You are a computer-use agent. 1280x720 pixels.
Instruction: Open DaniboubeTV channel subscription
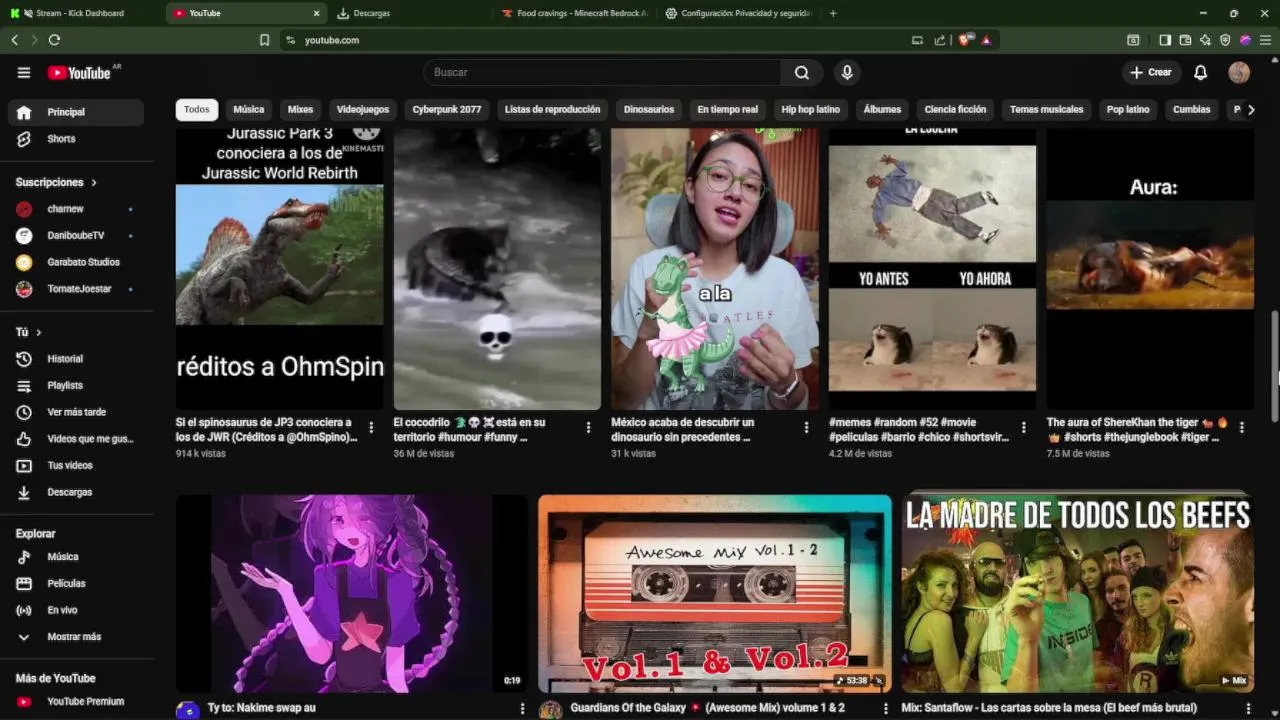coord(76,235)
